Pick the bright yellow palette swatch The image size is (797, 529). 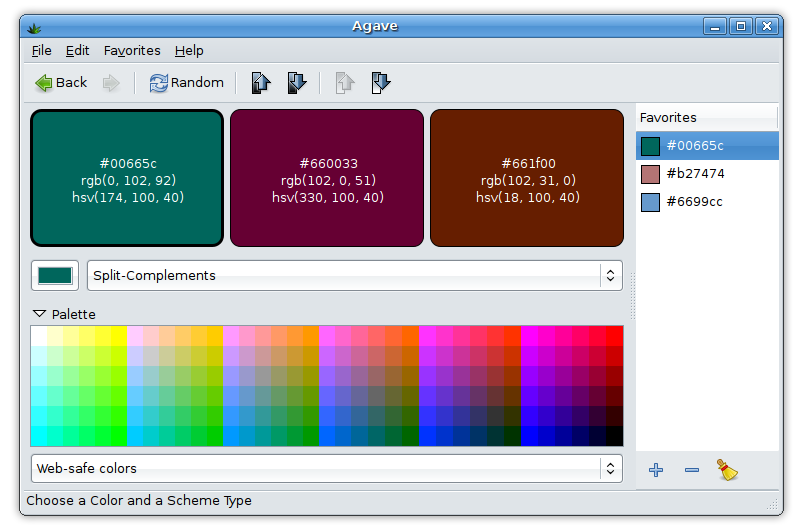click(119, 336)
